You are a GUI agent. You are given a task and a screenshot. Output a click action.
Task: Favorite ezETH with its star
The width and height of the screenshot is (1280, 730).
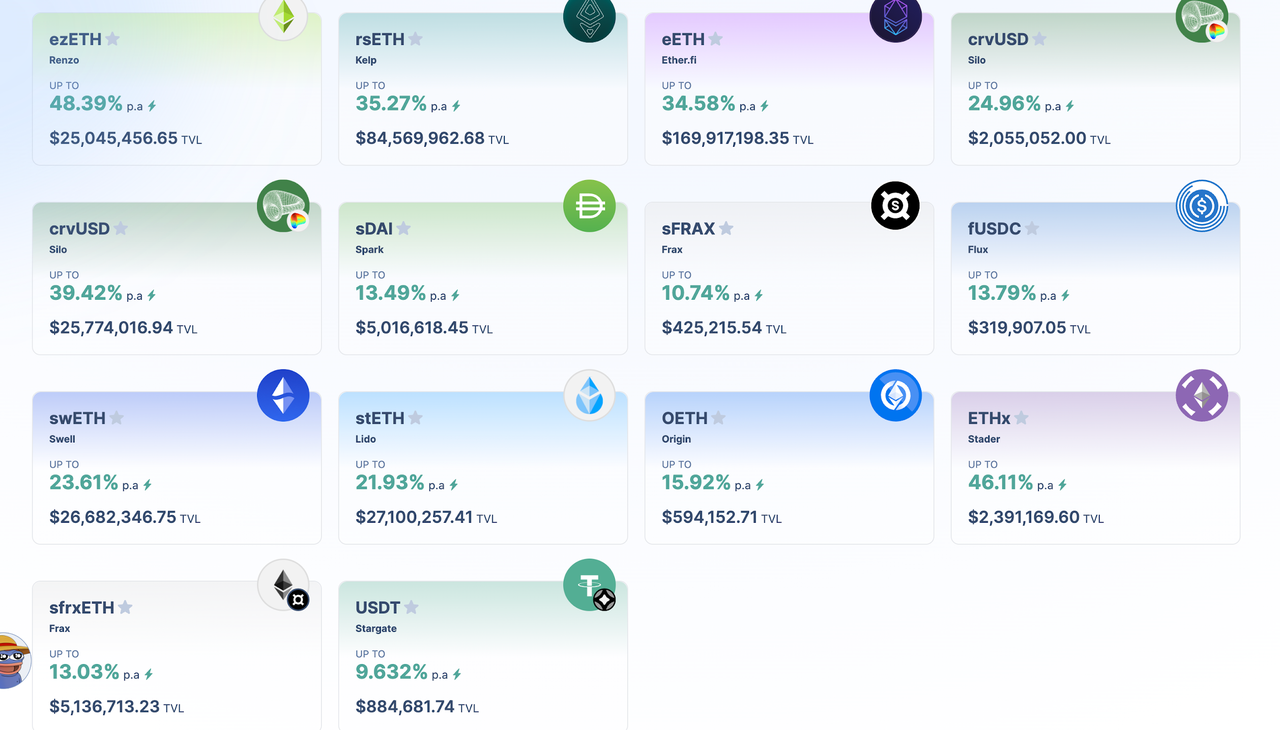coord(113,39)
